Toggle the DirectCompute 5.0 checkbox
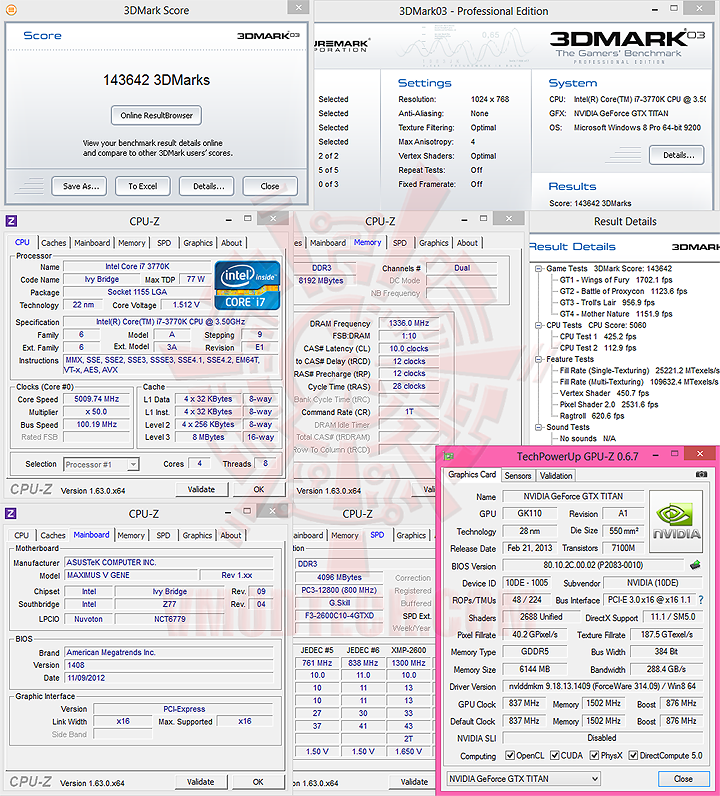Screen dimensions: 720x796 tap(633, 755)
